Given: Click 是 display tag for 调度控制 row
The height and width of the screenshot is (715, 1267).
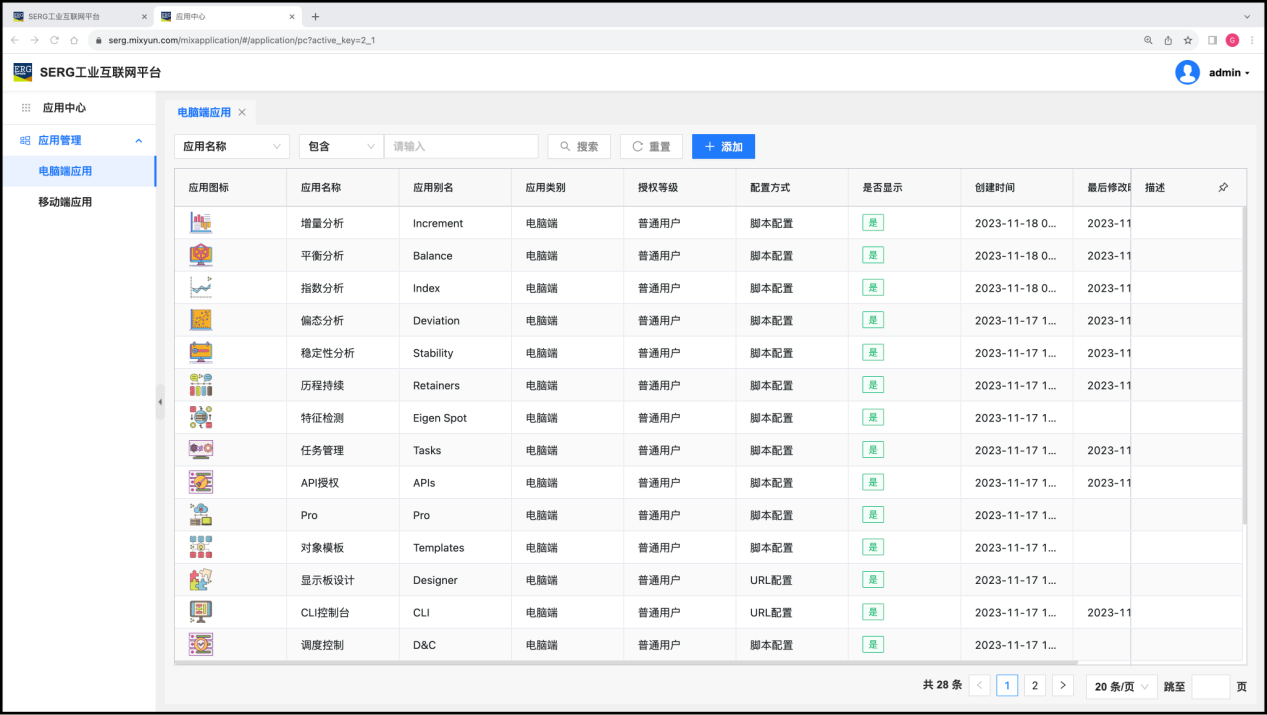Looking at the screenshot, I should (872, 645).
